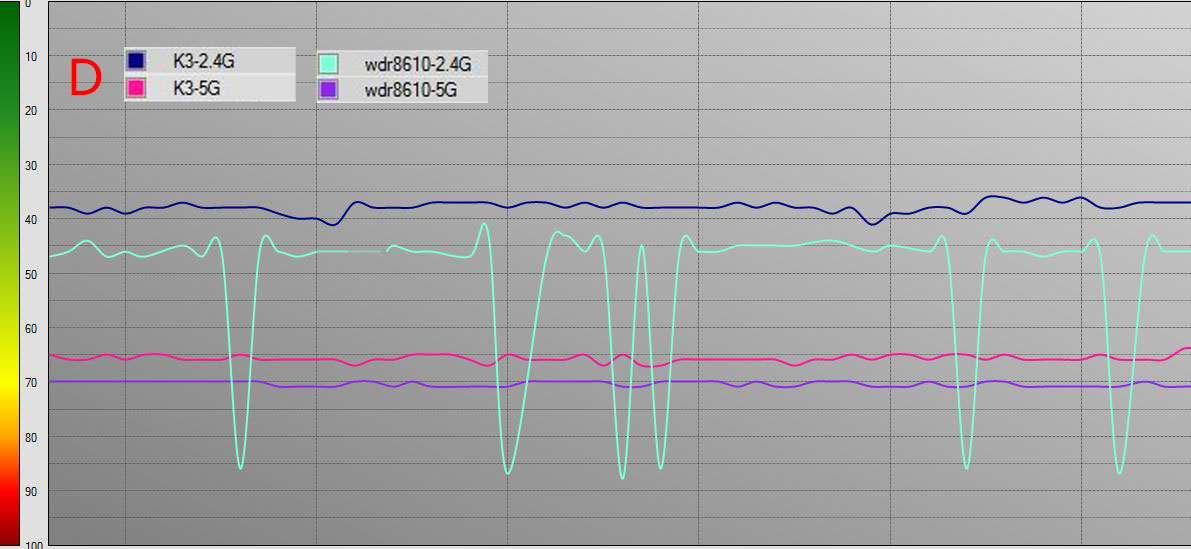
Task: Click the small gap in the aqua line
Action: 383,250
